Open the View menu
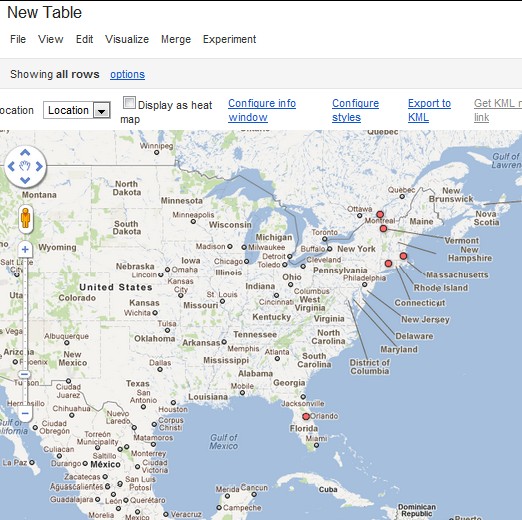This screenshot has height=520, width=522. click(x=51, y=39)
